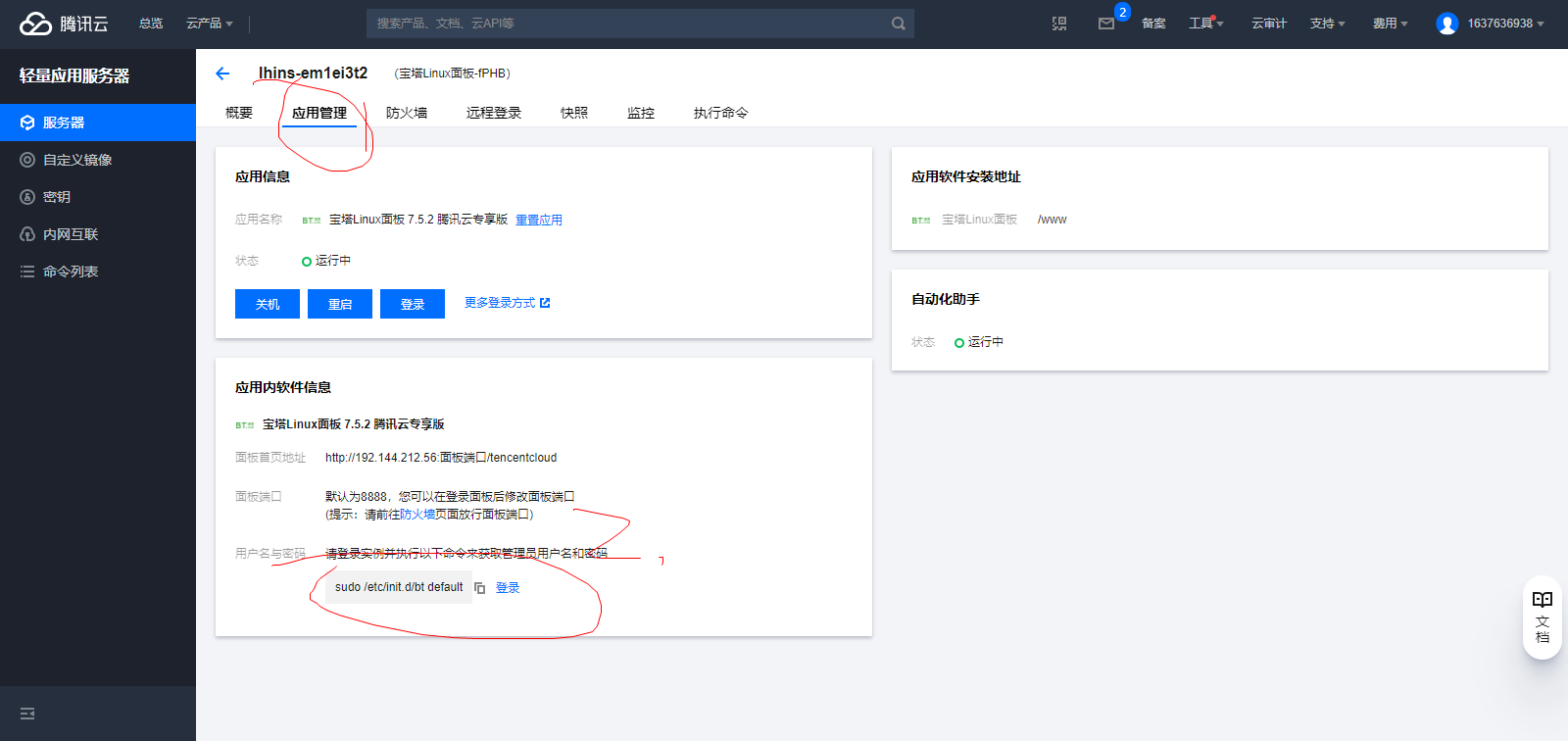Click the 重启 button
The width and height of the screenshot is (1568, 741).
click(340, 304)
